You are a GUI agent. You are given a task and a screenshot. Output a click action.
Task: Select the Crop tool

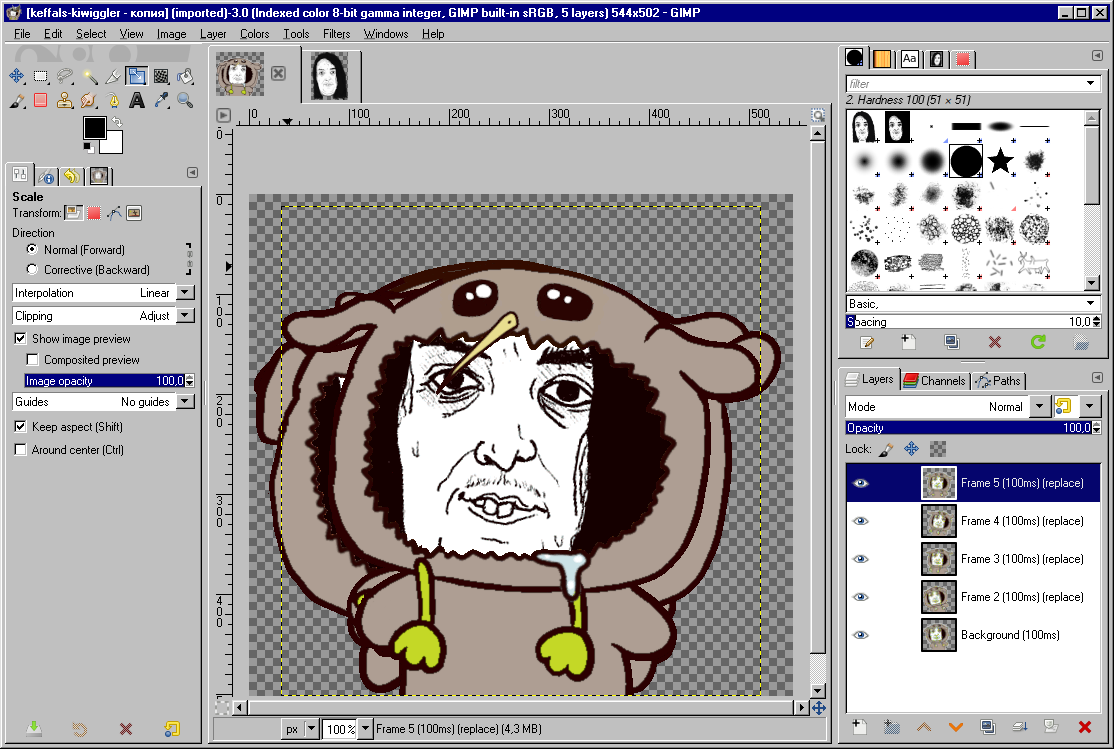[x=113, y=76]
